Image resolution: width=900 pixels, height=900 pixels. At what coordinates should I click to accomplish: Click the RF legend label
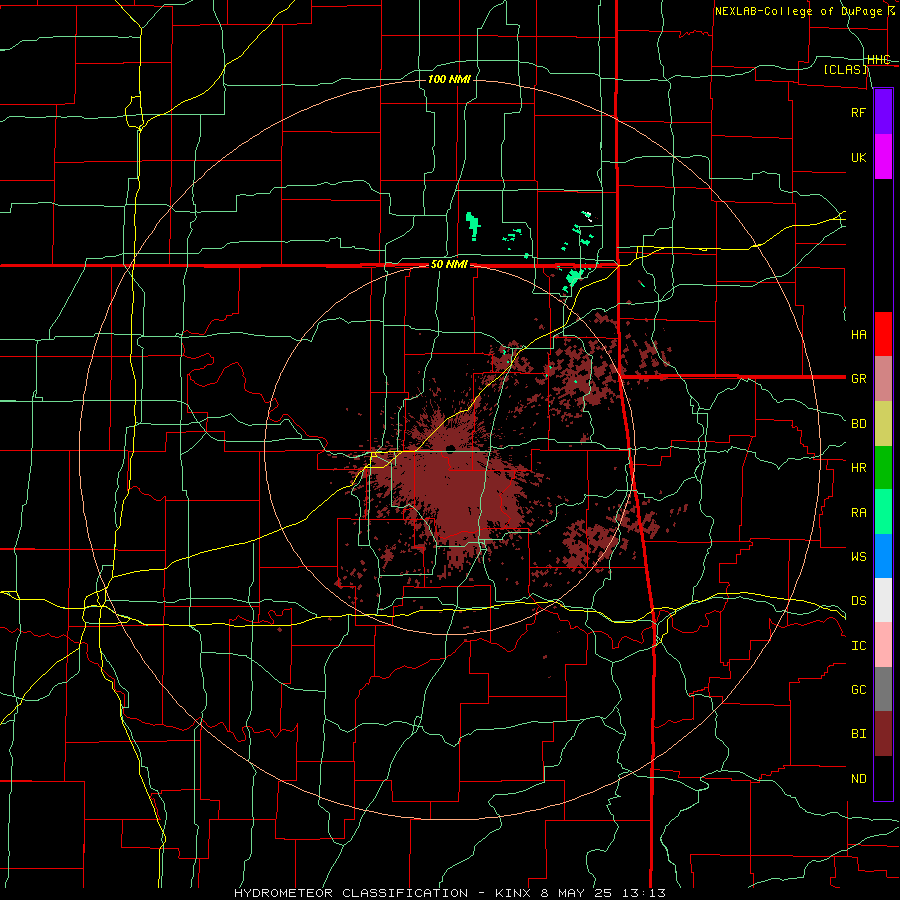858,112
